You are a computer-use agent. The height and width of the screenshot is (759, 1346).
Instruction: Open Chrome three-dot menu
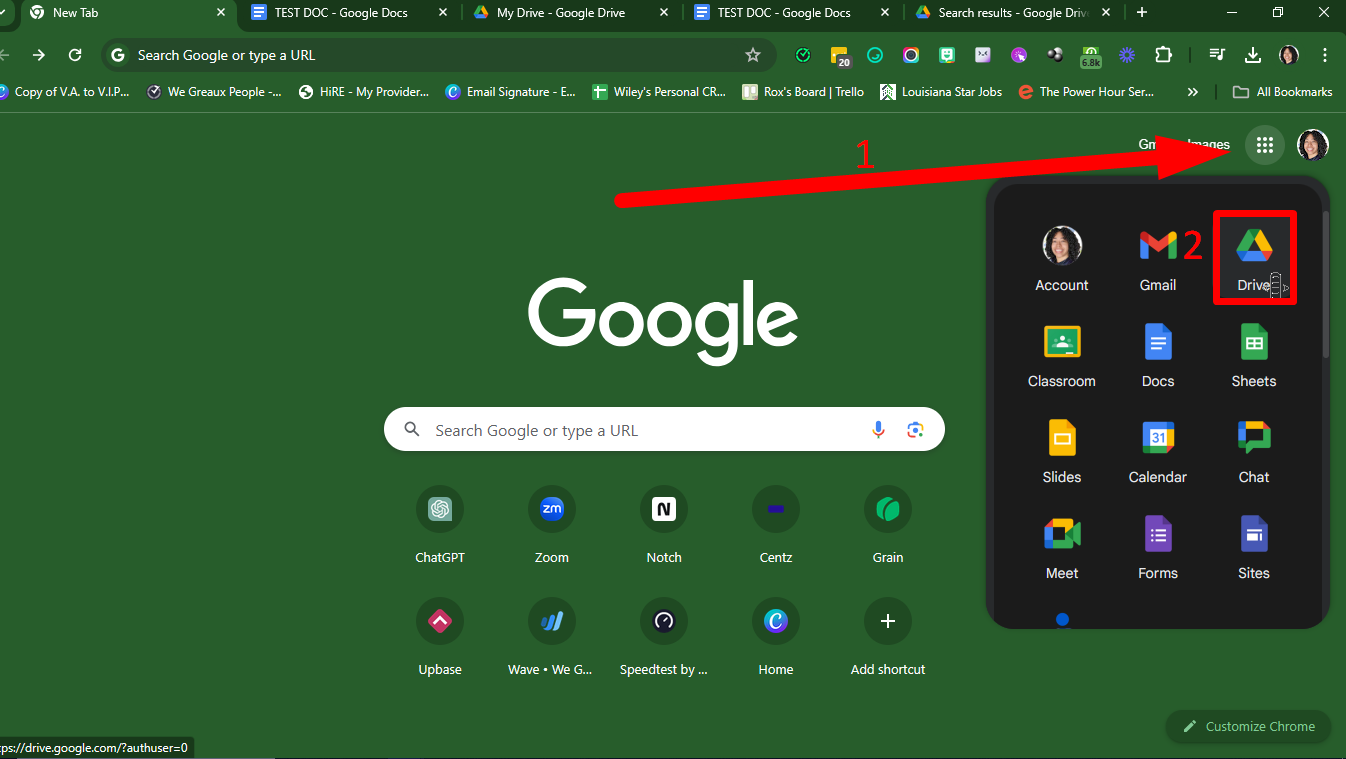click(1325, 55)
